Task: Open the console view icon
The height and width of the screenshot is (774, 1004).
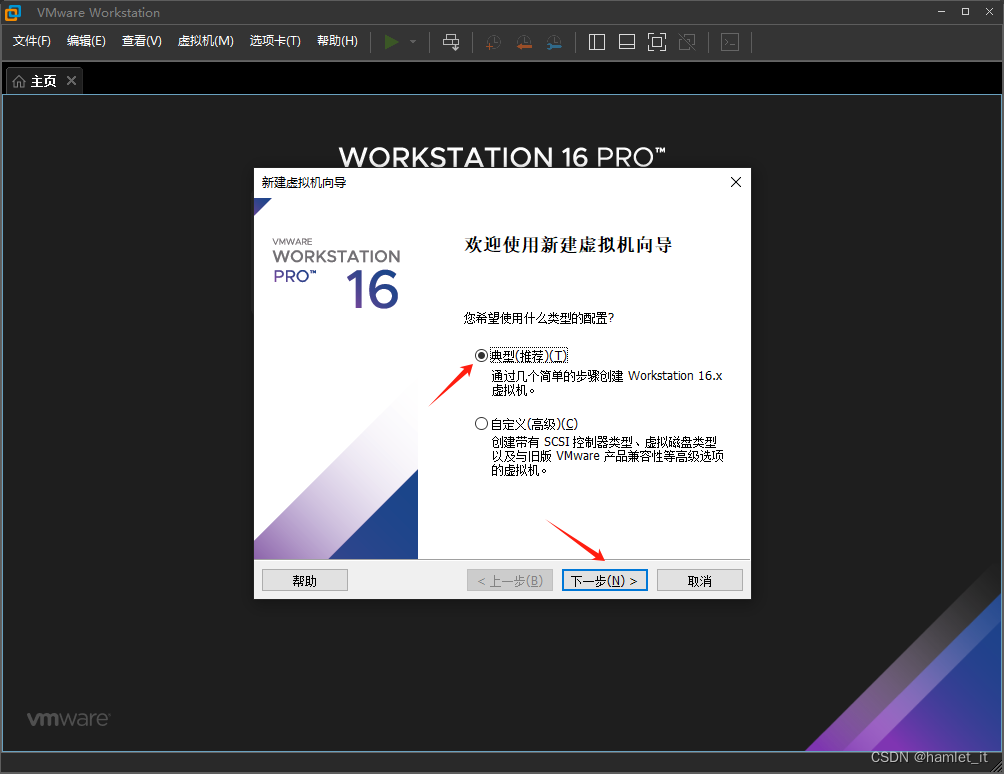Action: [x=730, y=42]
